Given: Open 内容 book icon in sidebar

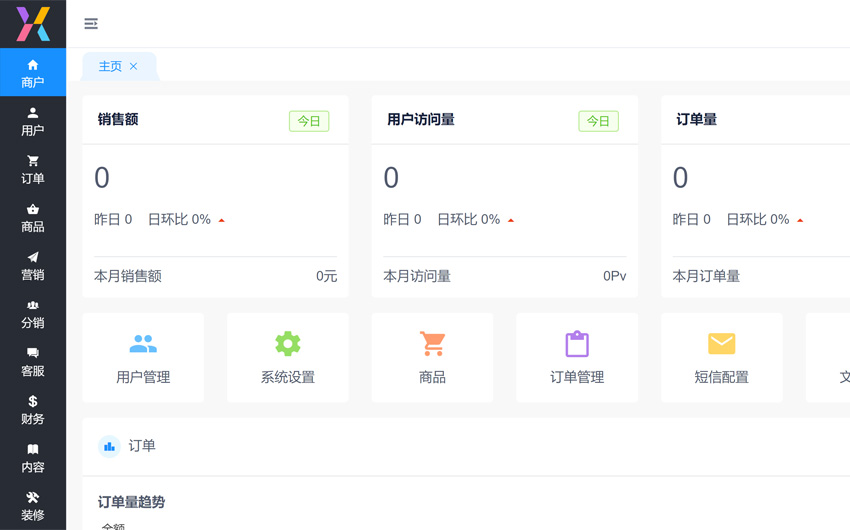Looking at the screenshot, I should point(33,458).
